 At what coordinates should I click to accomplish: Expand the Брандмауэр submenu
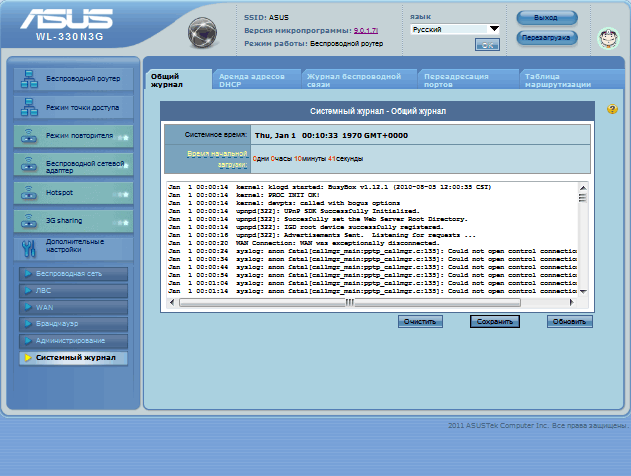click(73, 324)
